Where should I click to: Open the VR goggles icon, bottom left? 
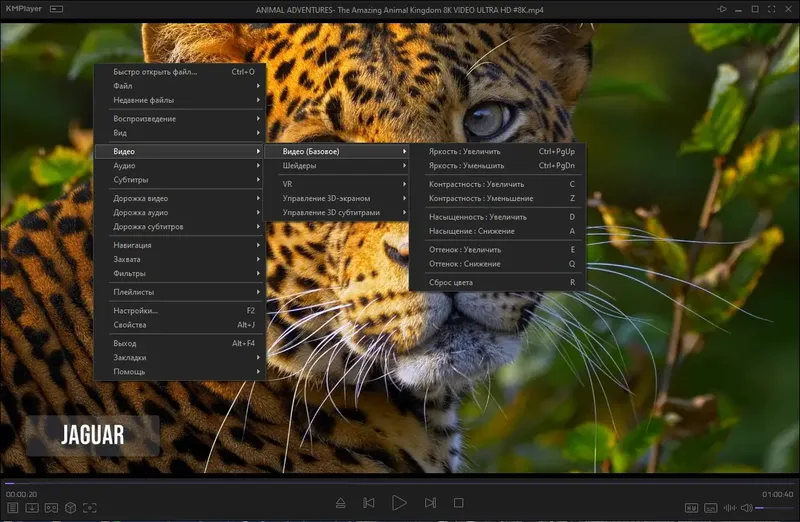coord(51,508)
